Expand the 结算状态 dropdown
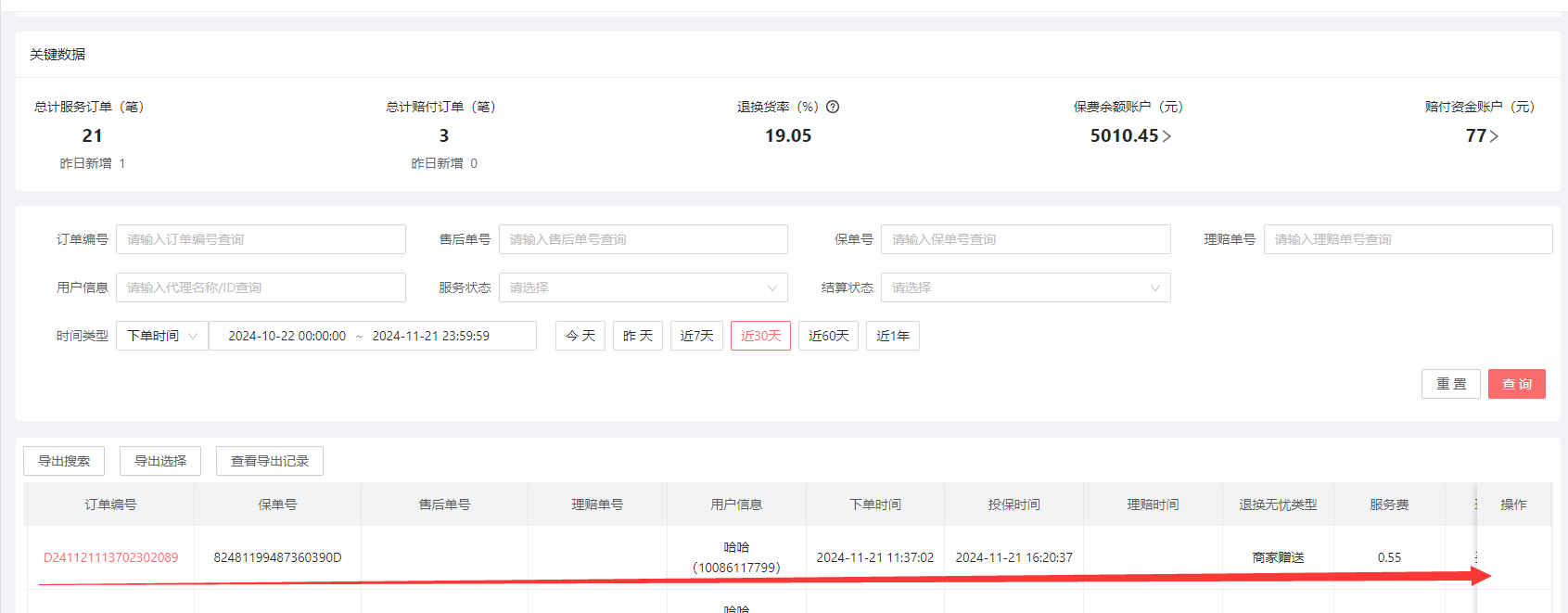This screenshot has width=1568, height=613. (x=1025, y=287)
